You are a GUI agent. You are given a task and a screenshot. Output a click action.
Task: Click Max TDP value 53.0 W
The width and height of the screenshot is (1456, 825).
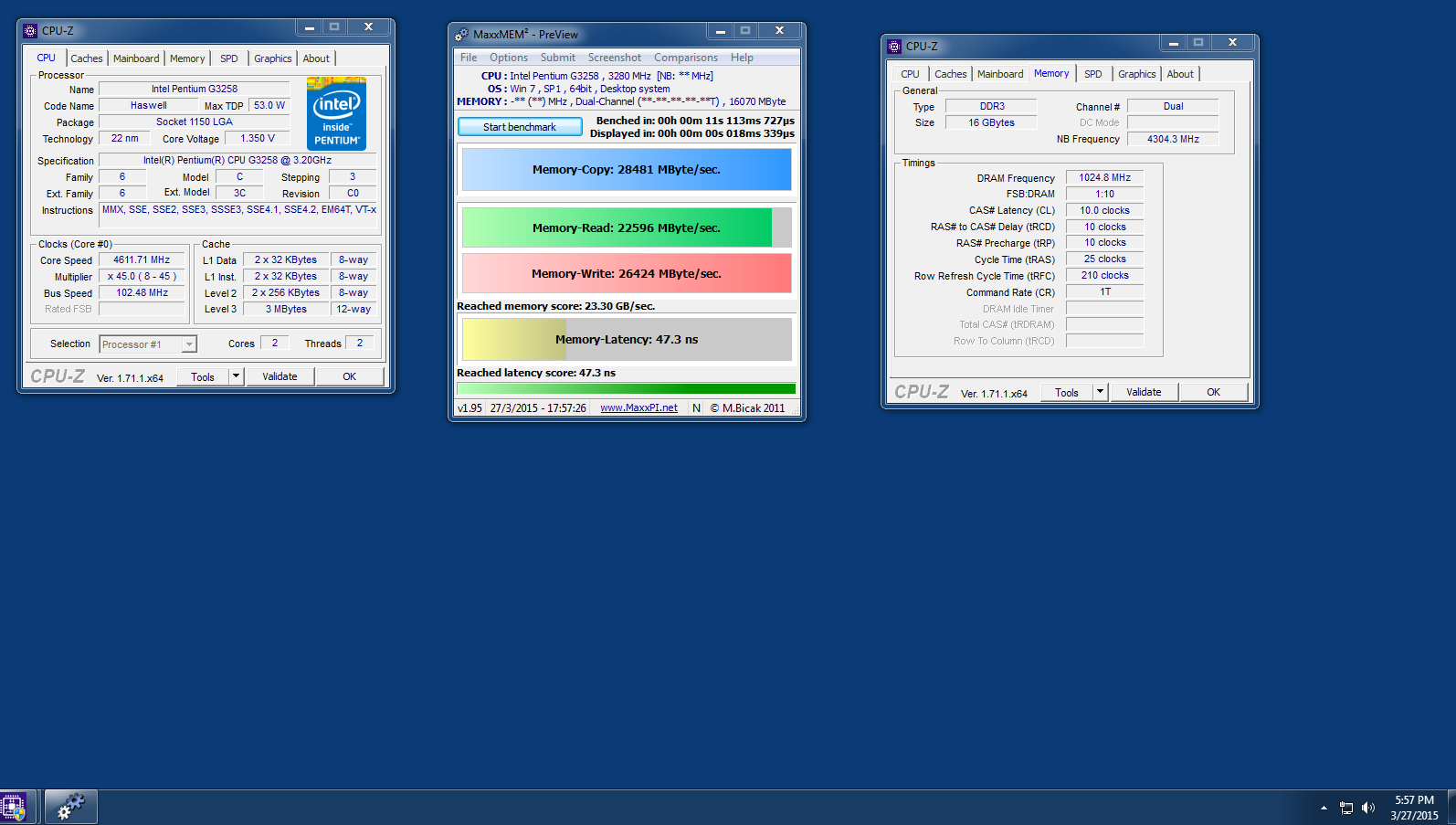pos(269,106)
